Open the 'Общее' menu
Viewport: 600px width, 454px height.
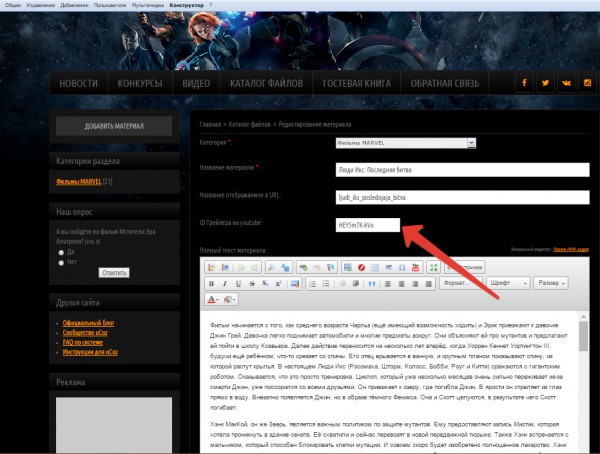[13, 5]
